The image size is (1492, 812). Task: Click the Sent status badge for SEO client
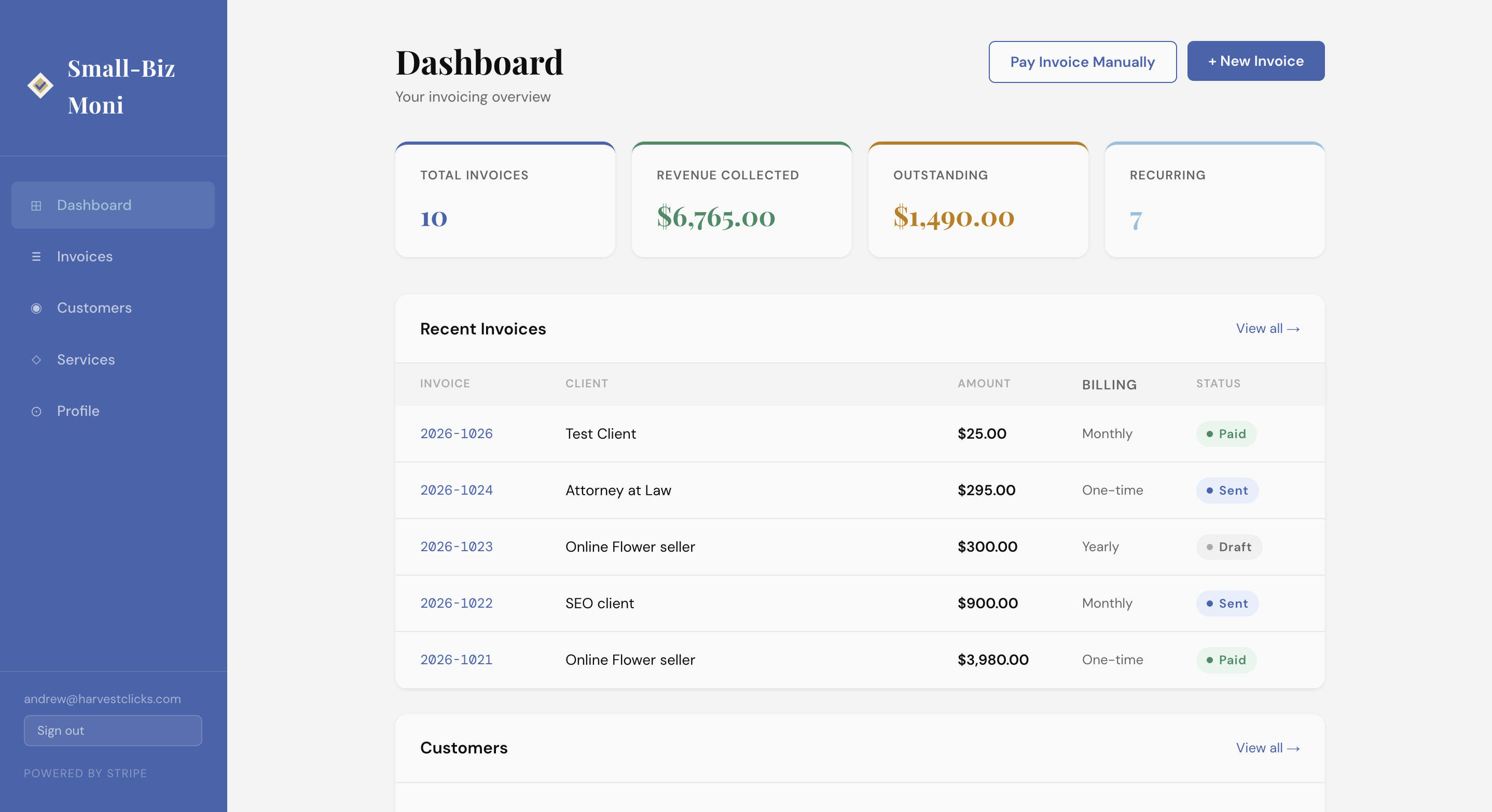coord(1227,603)
